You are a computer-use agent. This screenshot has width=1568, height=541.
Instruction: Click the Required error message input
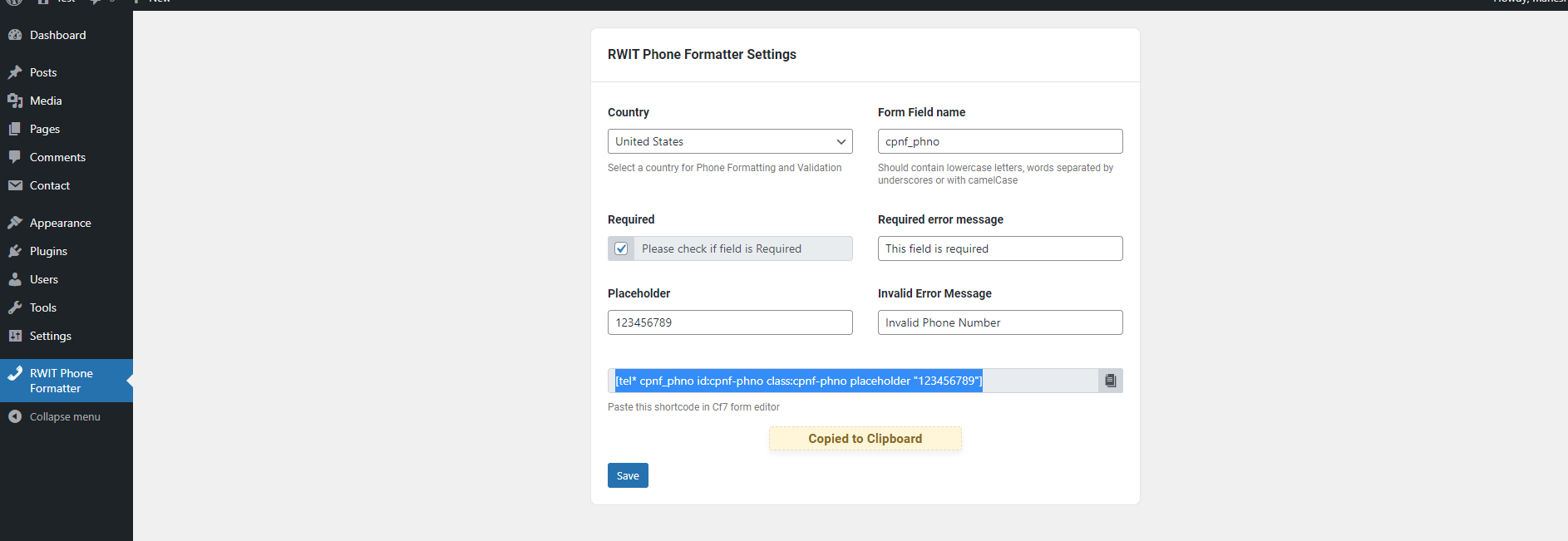pyautogui.click(x=1000, y=248)
